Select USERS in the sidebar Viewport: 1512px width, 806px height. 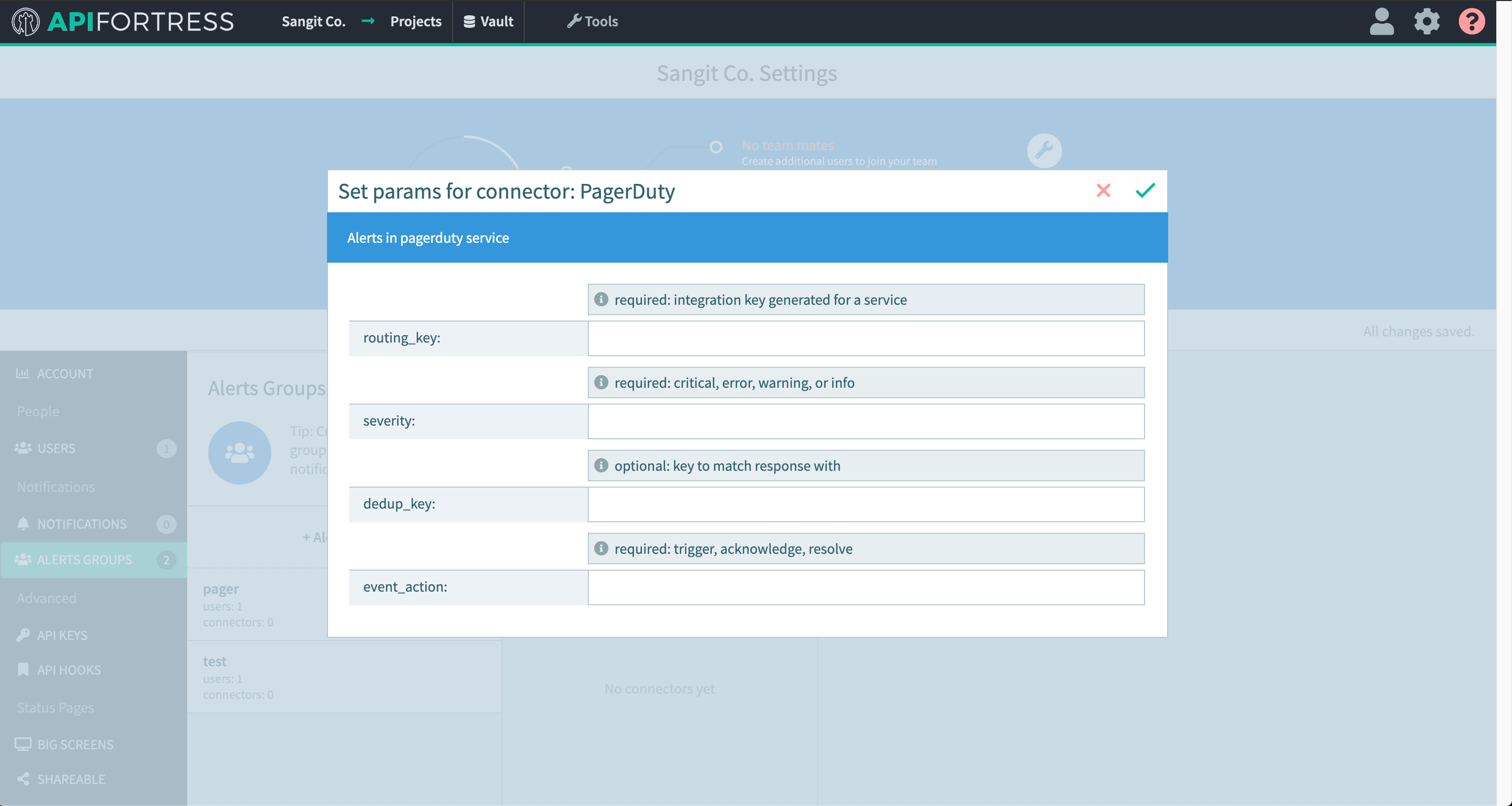click(94, 448)
